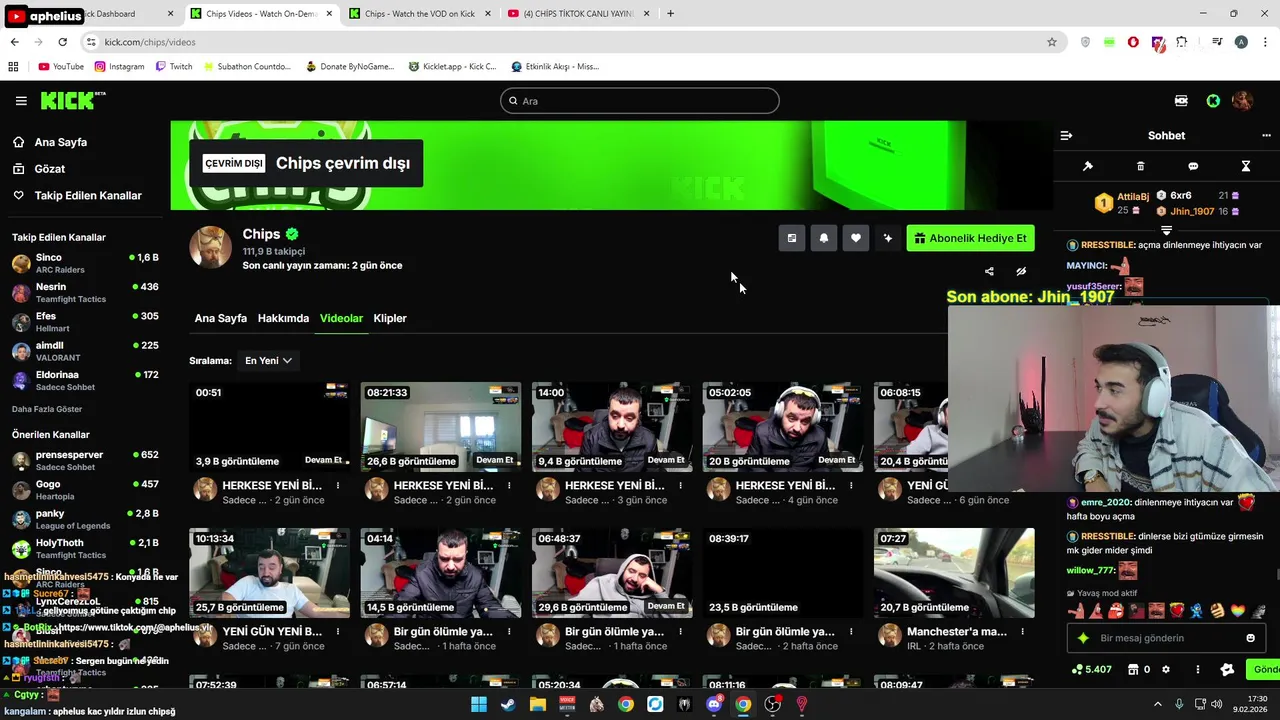
Task: Toggle notification bell for Chips
Action: click(x=824, y=238)
